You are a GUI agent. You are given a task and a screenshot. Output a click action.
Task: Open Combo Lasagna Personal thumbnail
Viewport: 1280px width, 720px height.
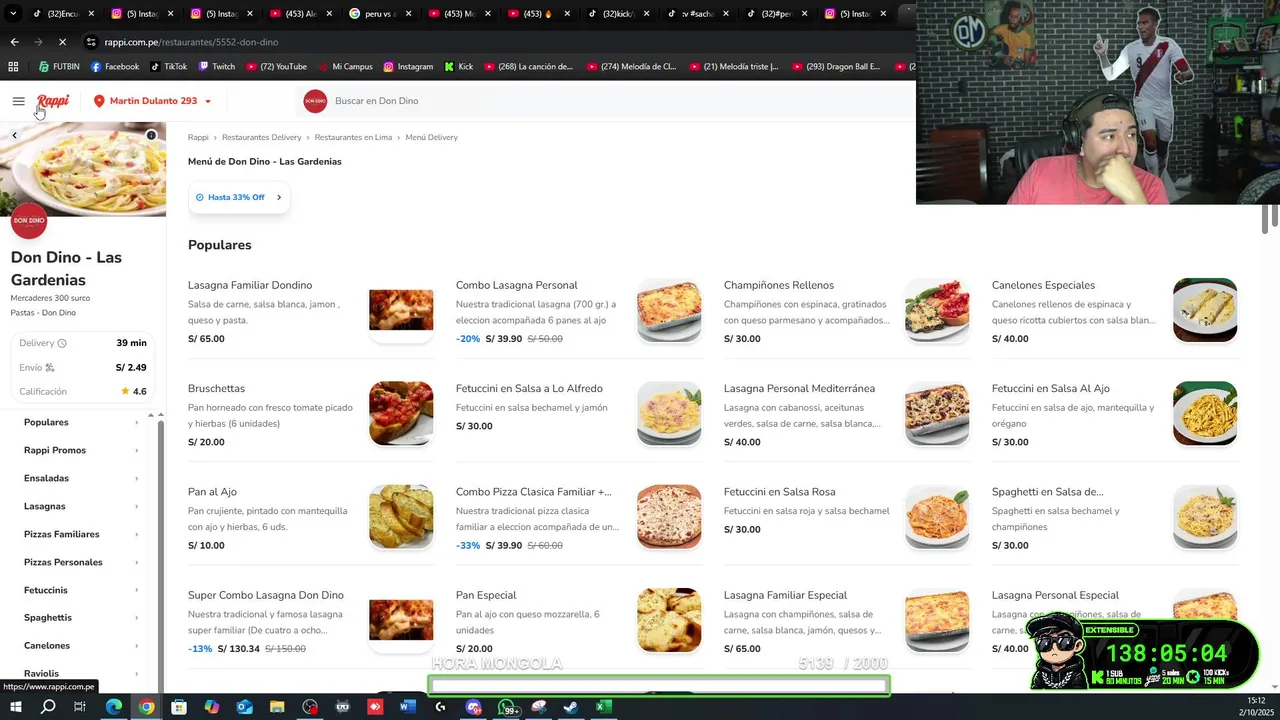tap(669, 310)
